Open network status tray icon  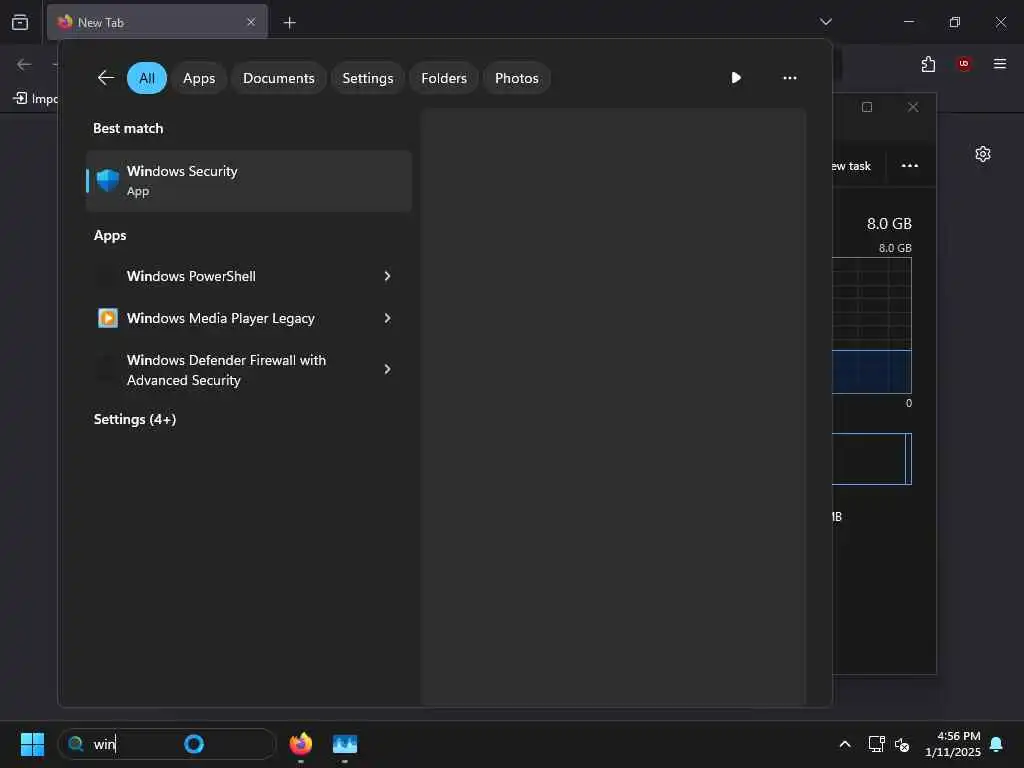pyautogui.click(x=876, y=744)
